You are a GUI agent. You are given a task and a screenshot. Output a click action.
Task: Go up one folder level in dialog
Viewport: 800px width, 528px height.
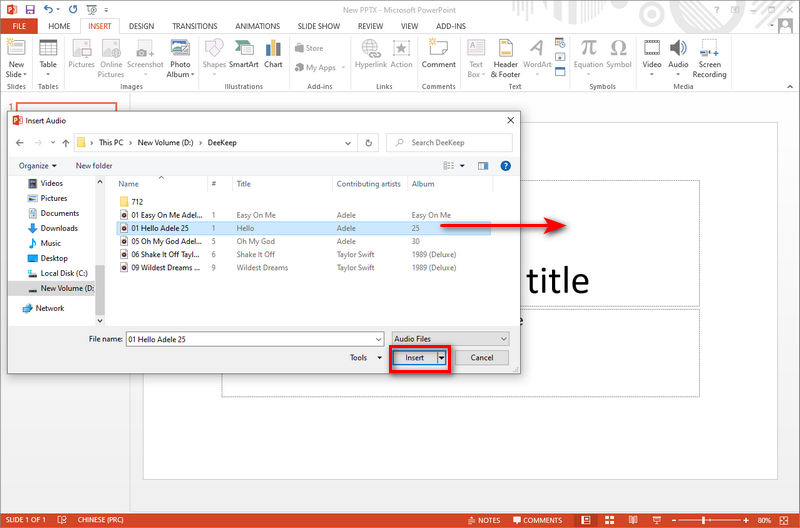tap(66, 143)
